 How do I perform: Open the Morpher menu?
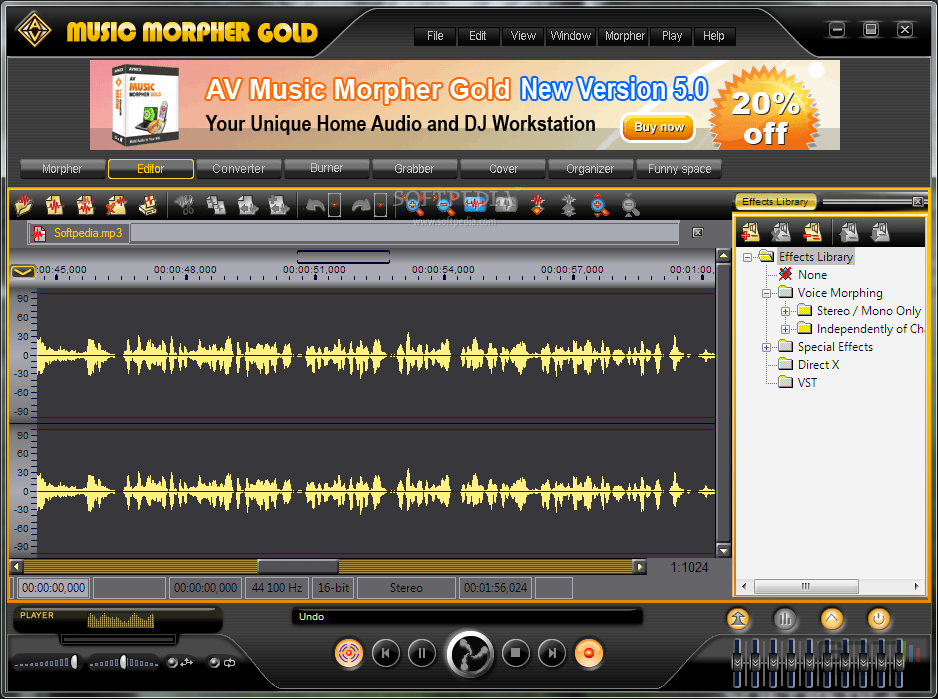(625, 36)
